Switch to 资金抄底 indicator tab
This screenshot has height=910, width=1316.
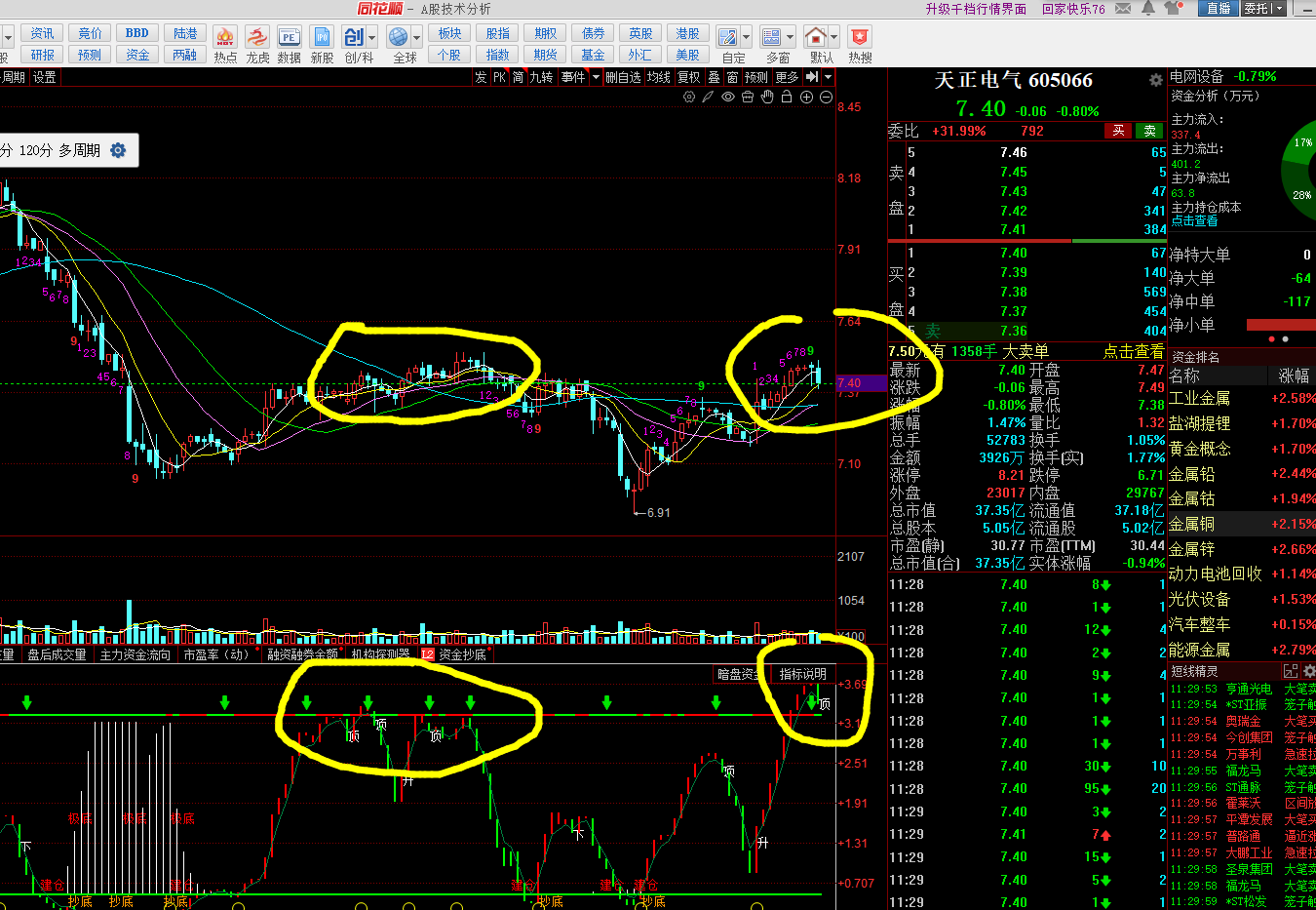click(462, 654)
